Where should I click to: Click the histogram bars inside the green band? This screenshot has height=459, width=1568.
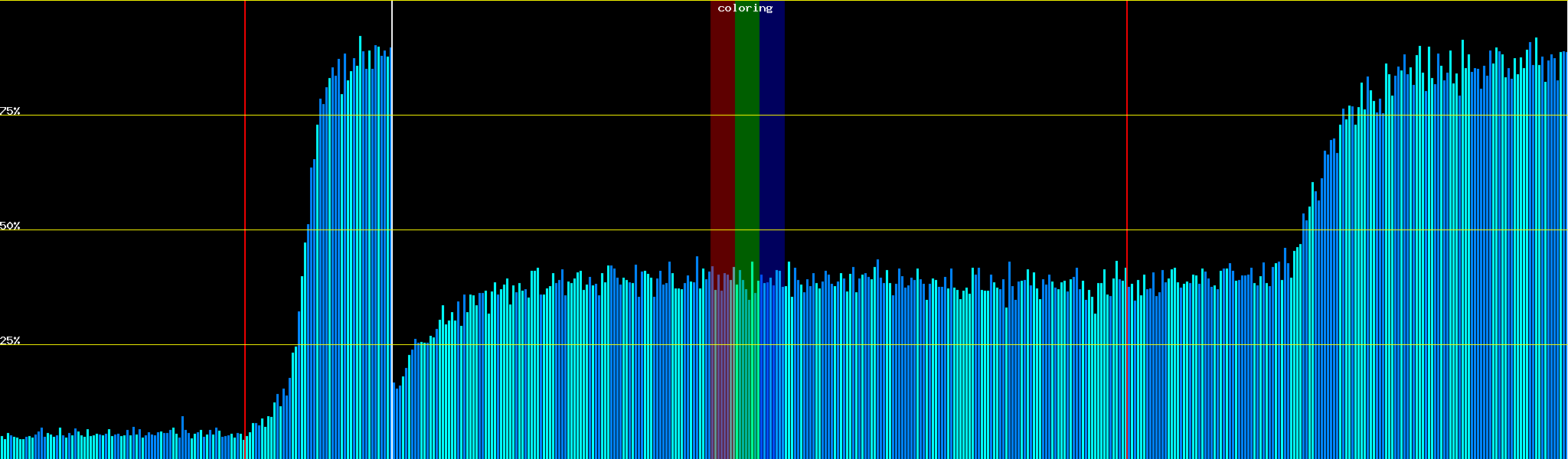(746, 367)
